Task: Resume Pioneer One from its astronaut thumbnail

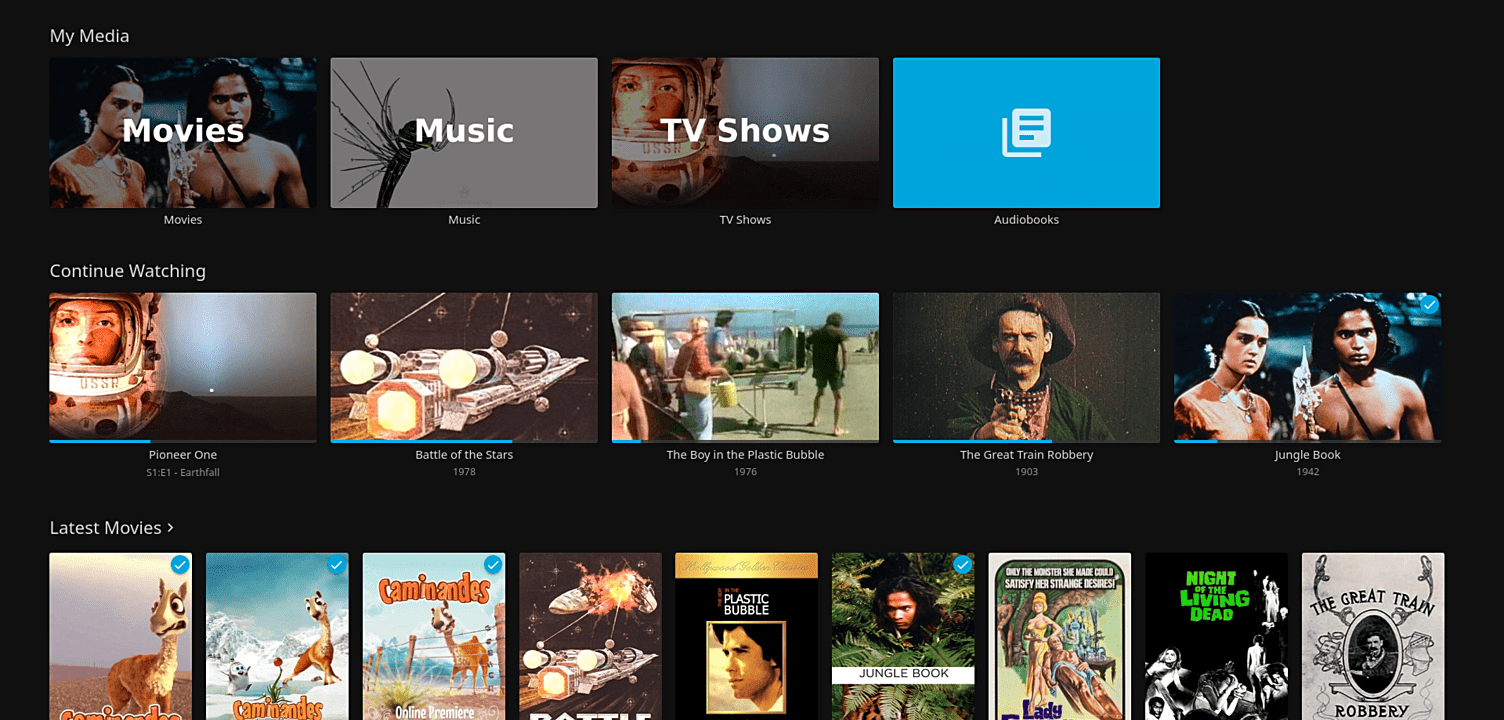Action: [x=183, y=366]
